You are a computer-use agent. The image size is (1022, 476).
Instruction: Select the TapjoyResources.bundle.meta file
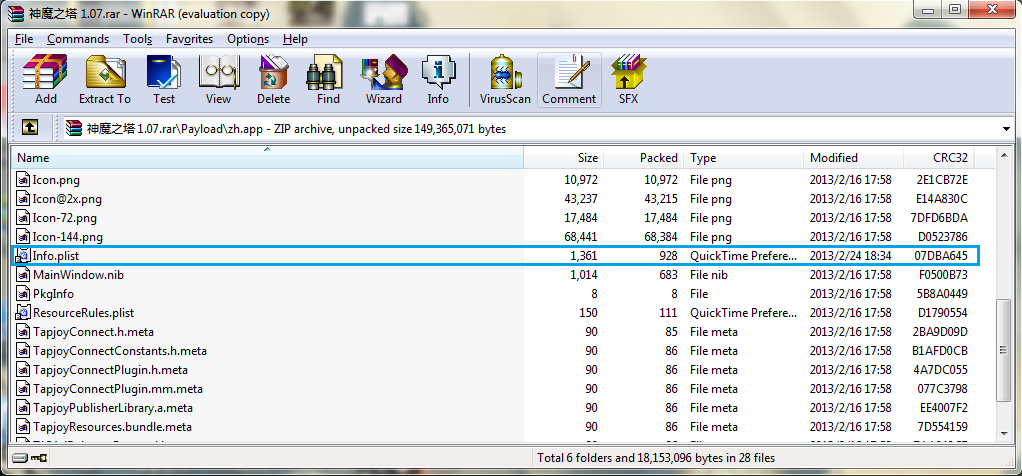click(x=112, y=427)
